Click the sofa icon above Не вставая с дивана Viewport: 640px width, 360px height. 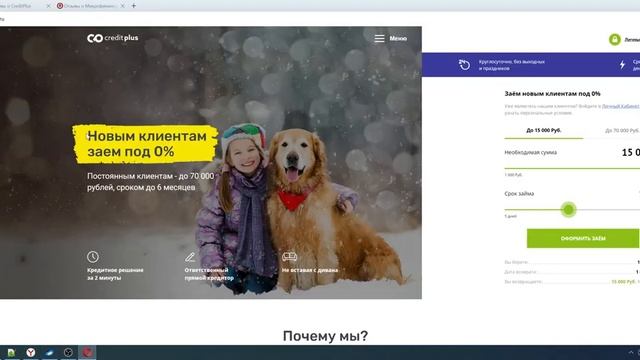click(x=289, y=256)
